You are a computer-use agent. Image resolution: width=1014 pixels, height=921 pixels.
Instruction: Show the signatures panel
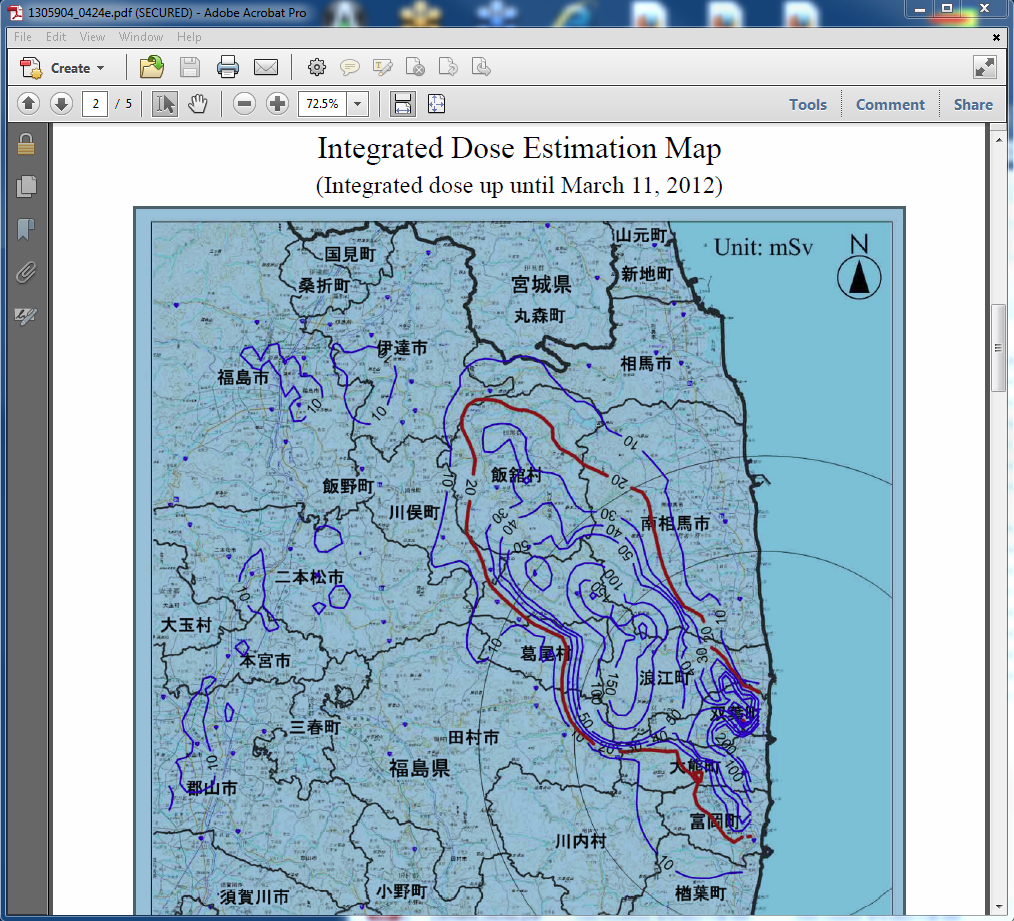tap(26, 316)
